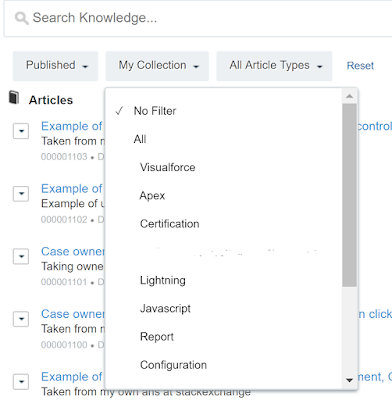
Task: Click the scrollbar up arrow in dropdown
Action: pyautogui.click(x=349, y=96)
